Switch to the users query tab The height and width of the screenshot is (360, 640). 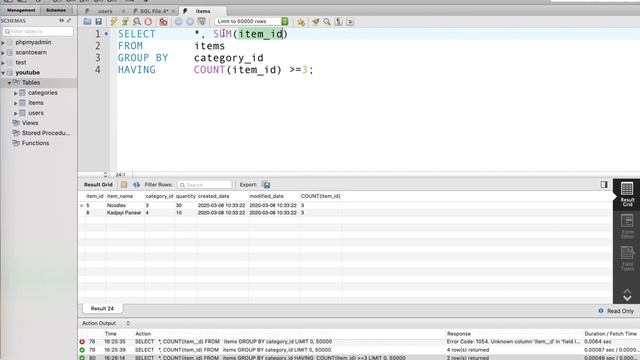[105, 11]
